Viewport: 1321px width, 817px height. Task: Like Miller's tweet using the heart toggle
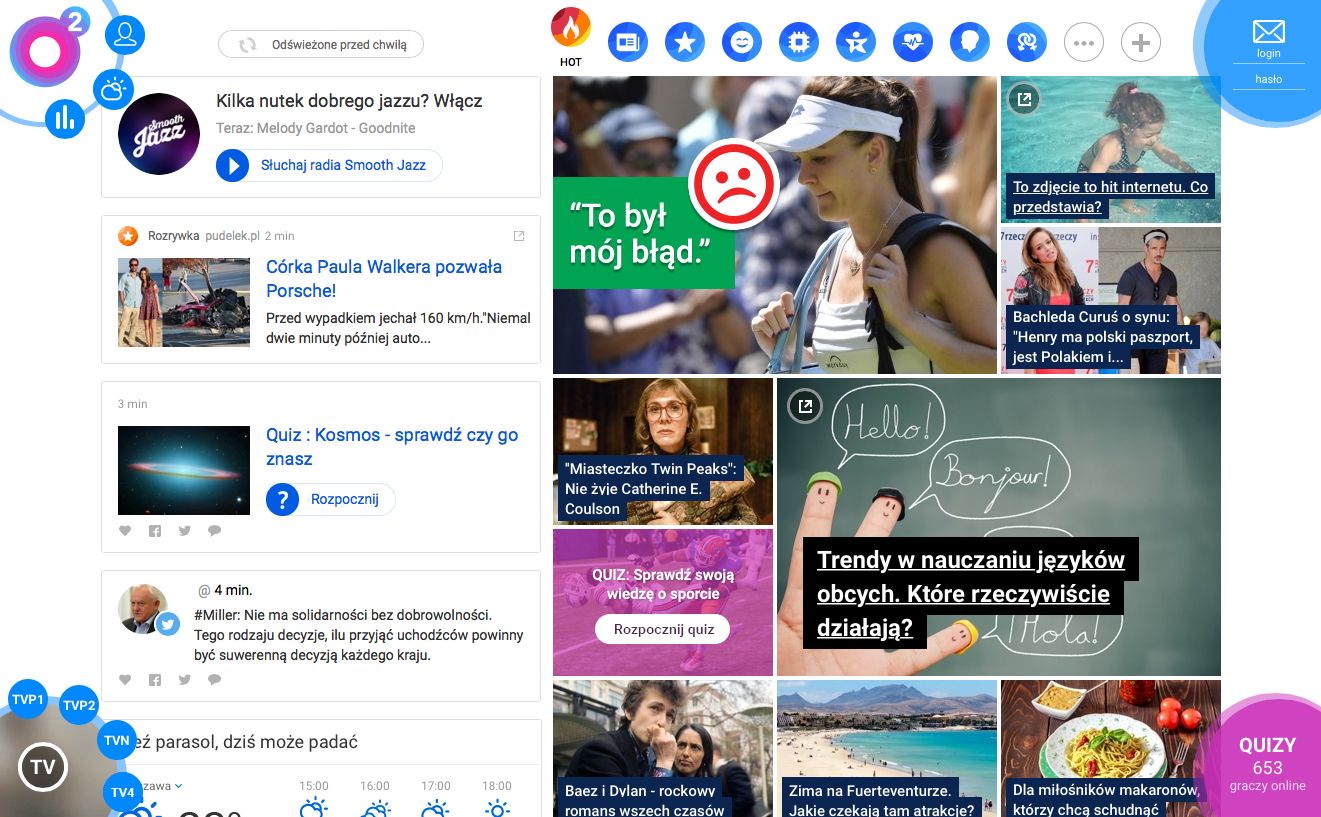[x=125, y=679]
